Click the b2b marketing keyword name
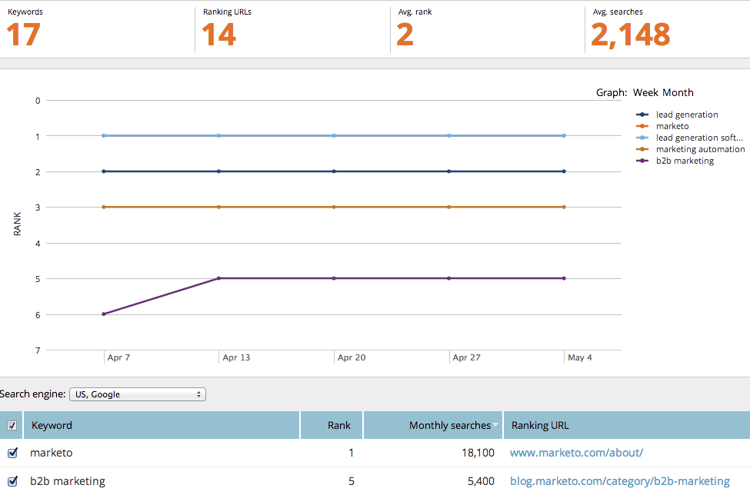Viewport: 750px width, 495px height. click(x=67, y=481)
